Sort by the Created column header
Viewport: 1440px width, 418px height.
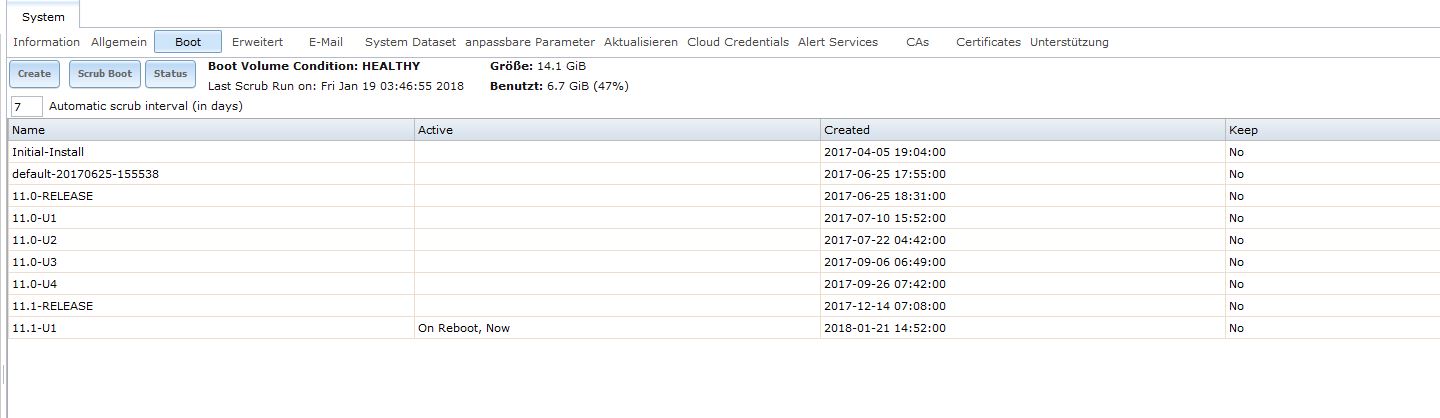[1020, 130]
